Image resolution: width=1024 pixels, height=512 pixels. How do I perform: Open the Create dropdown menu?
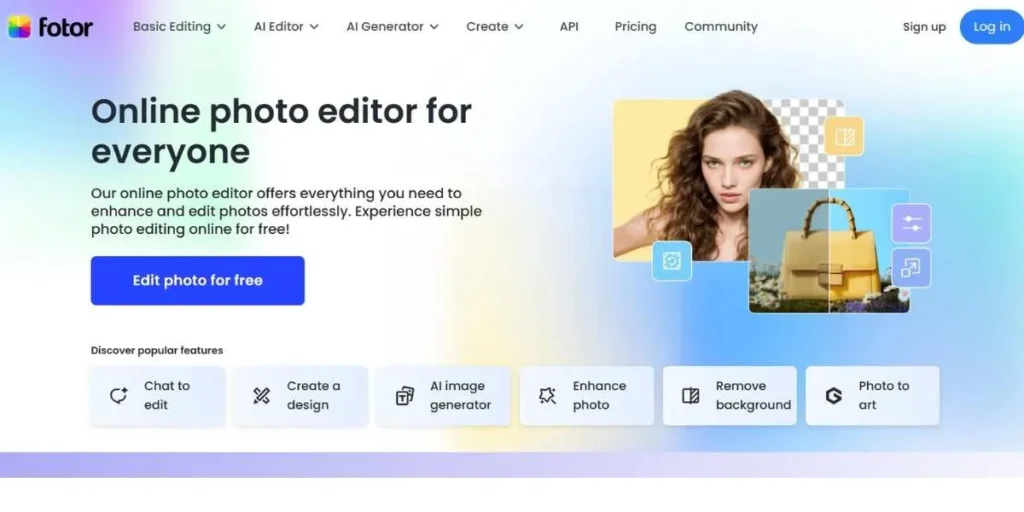coord(494,27)
